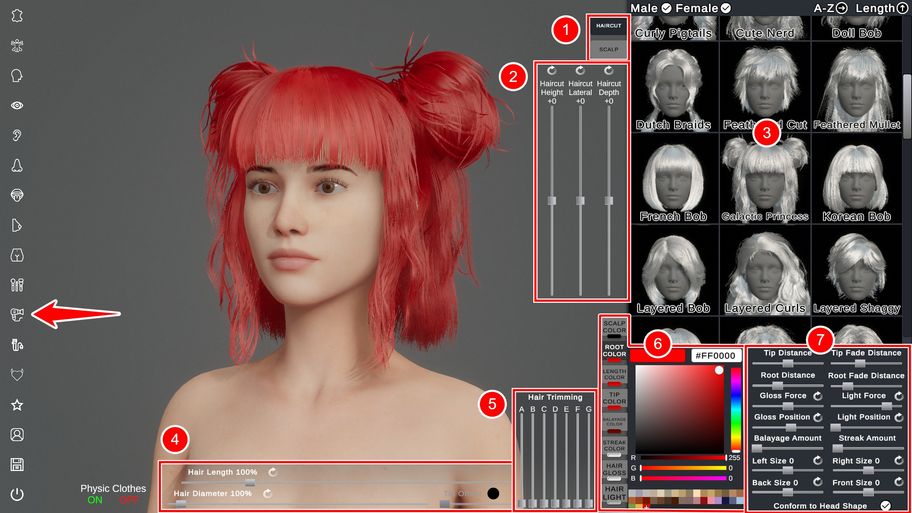Select the HAIR LIGHT channel

click(x=614, y=494)
